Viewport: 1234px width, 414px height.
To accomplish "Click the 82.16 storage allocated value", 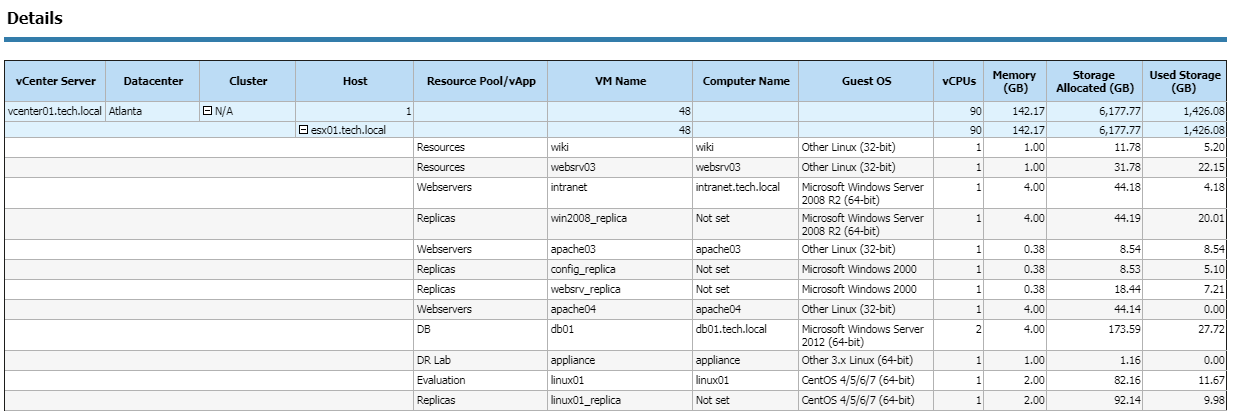I will point(1125,380).
